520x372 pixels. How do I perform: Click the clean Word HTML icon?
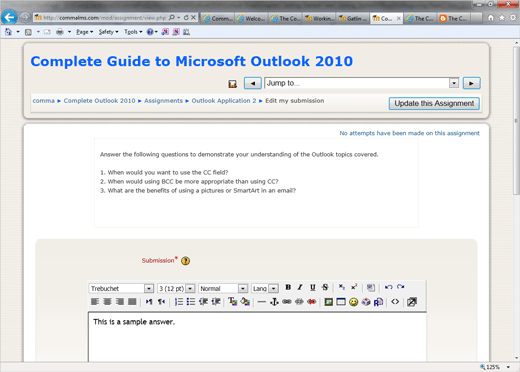(371, 287)
